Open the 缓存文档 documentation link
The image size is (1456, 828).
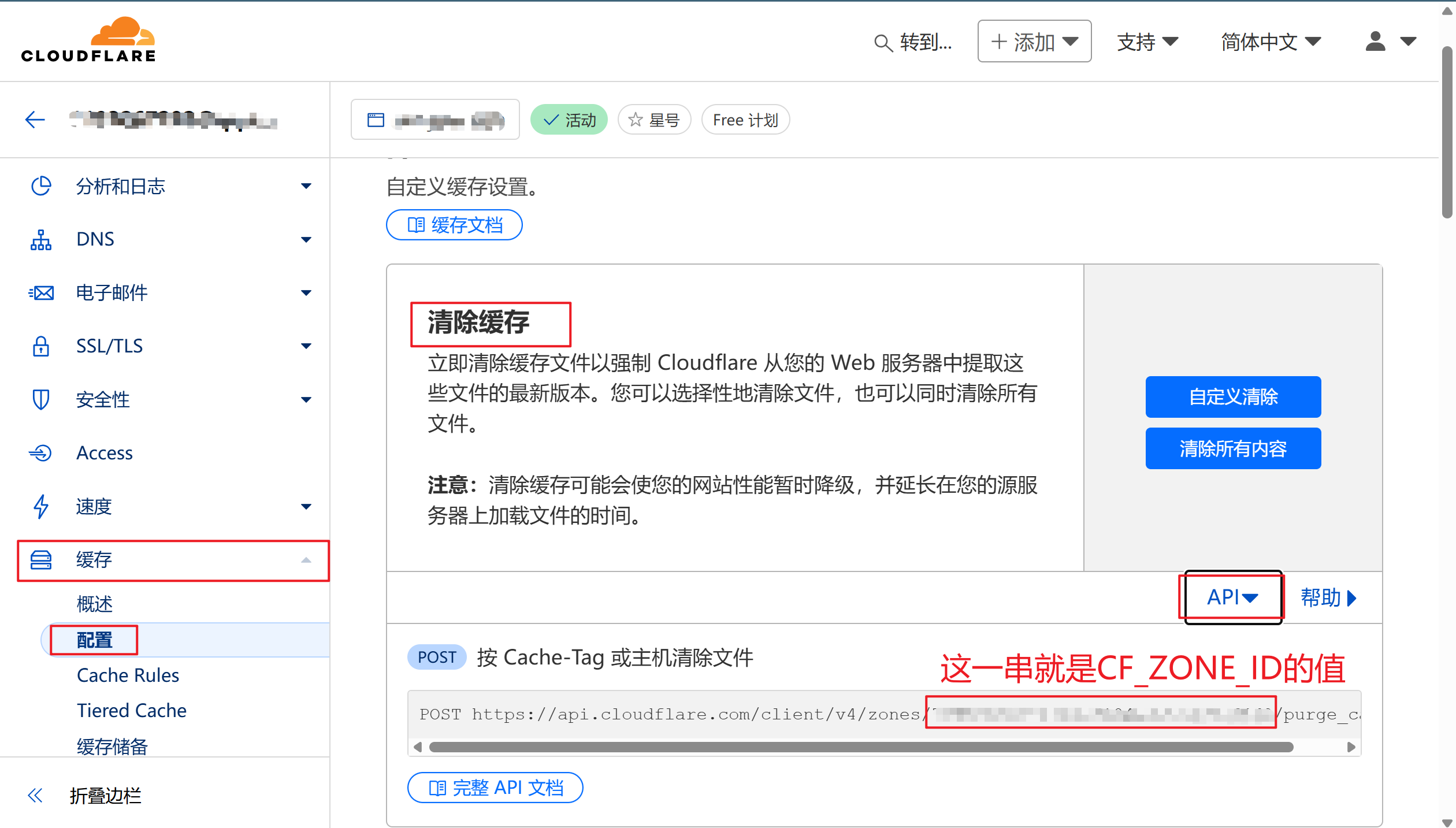454,225
